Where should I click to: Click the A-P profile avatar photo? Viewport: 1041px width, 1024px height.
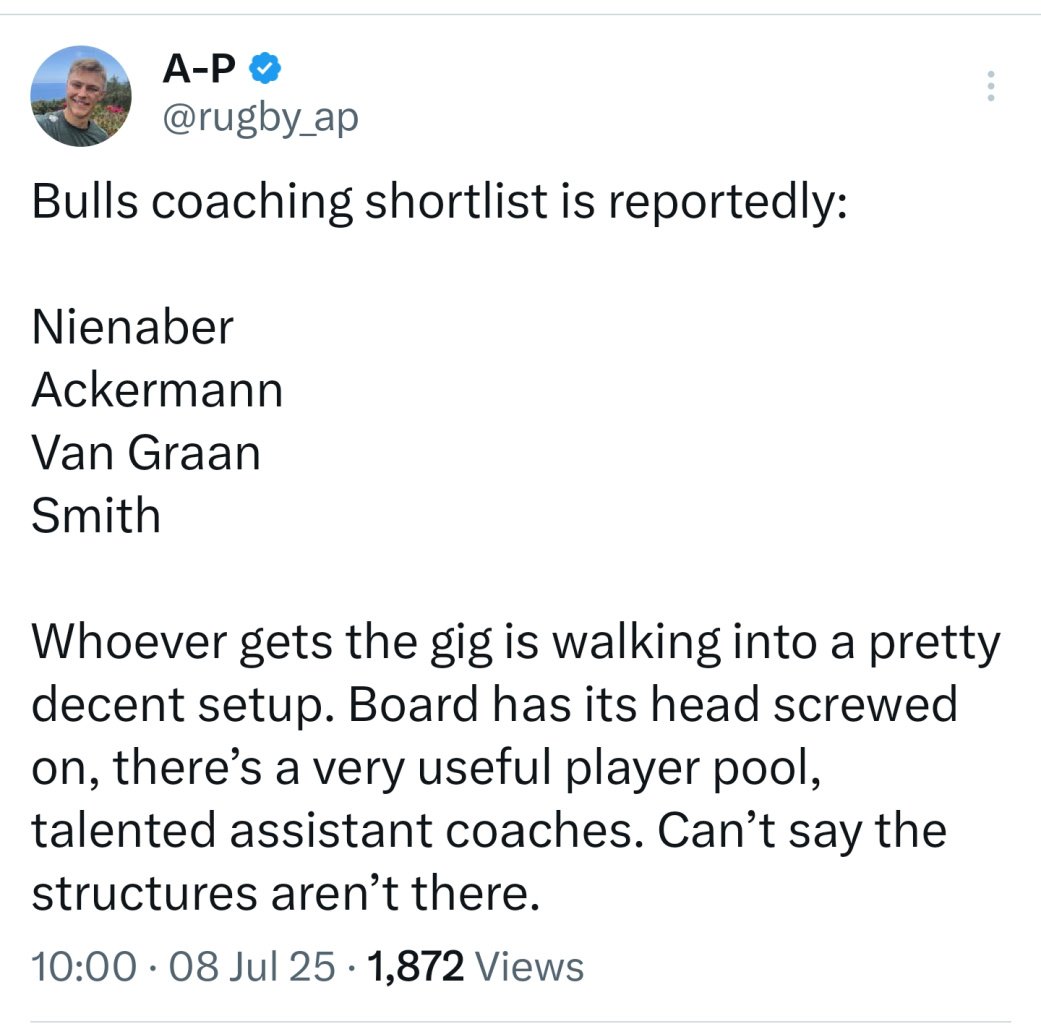[82, 96]
